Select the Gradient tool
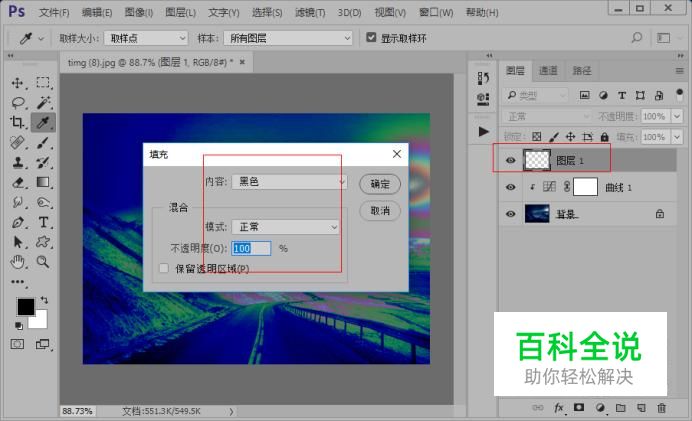The width and height of the screenshot is (692, 421). 43,182
